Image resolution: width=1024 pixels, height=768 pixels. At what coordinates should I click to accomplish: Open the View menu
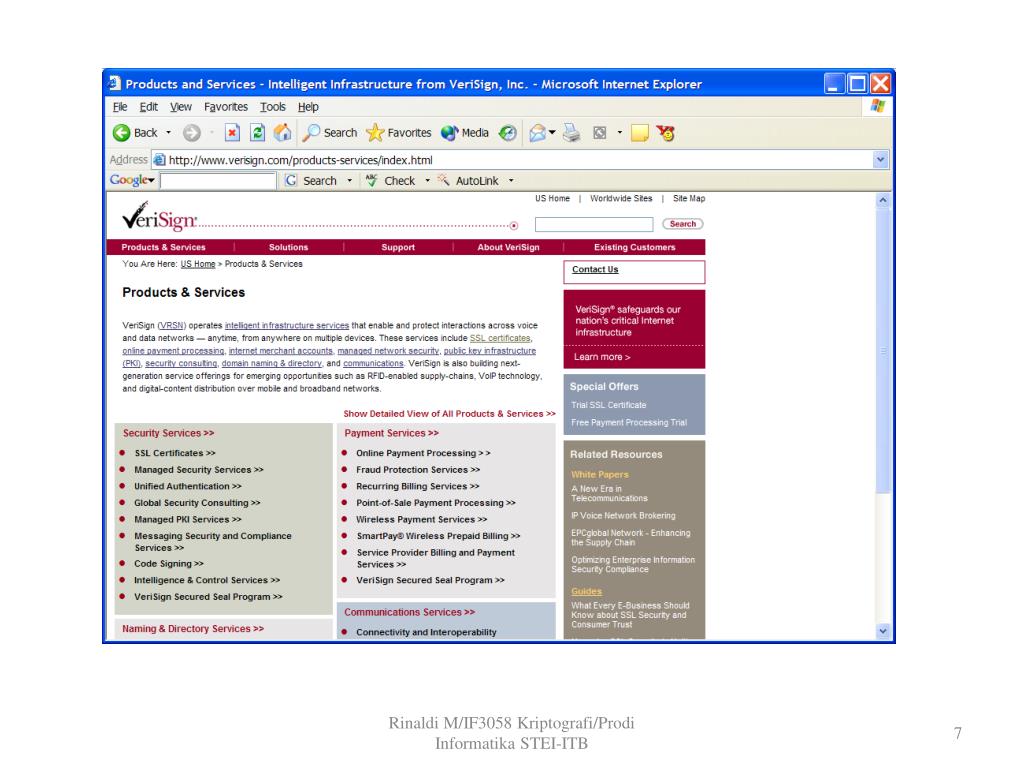coord(181,107)
